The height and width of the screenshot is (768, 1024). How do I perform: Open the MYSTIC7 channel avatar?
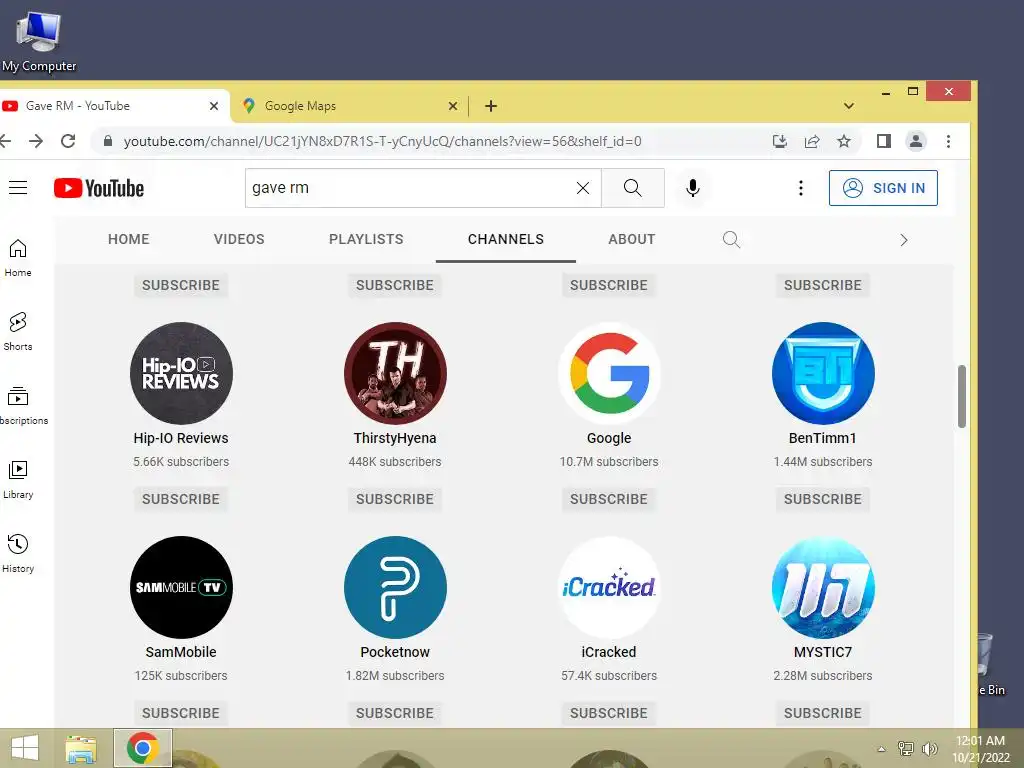(x=823, y=588)
